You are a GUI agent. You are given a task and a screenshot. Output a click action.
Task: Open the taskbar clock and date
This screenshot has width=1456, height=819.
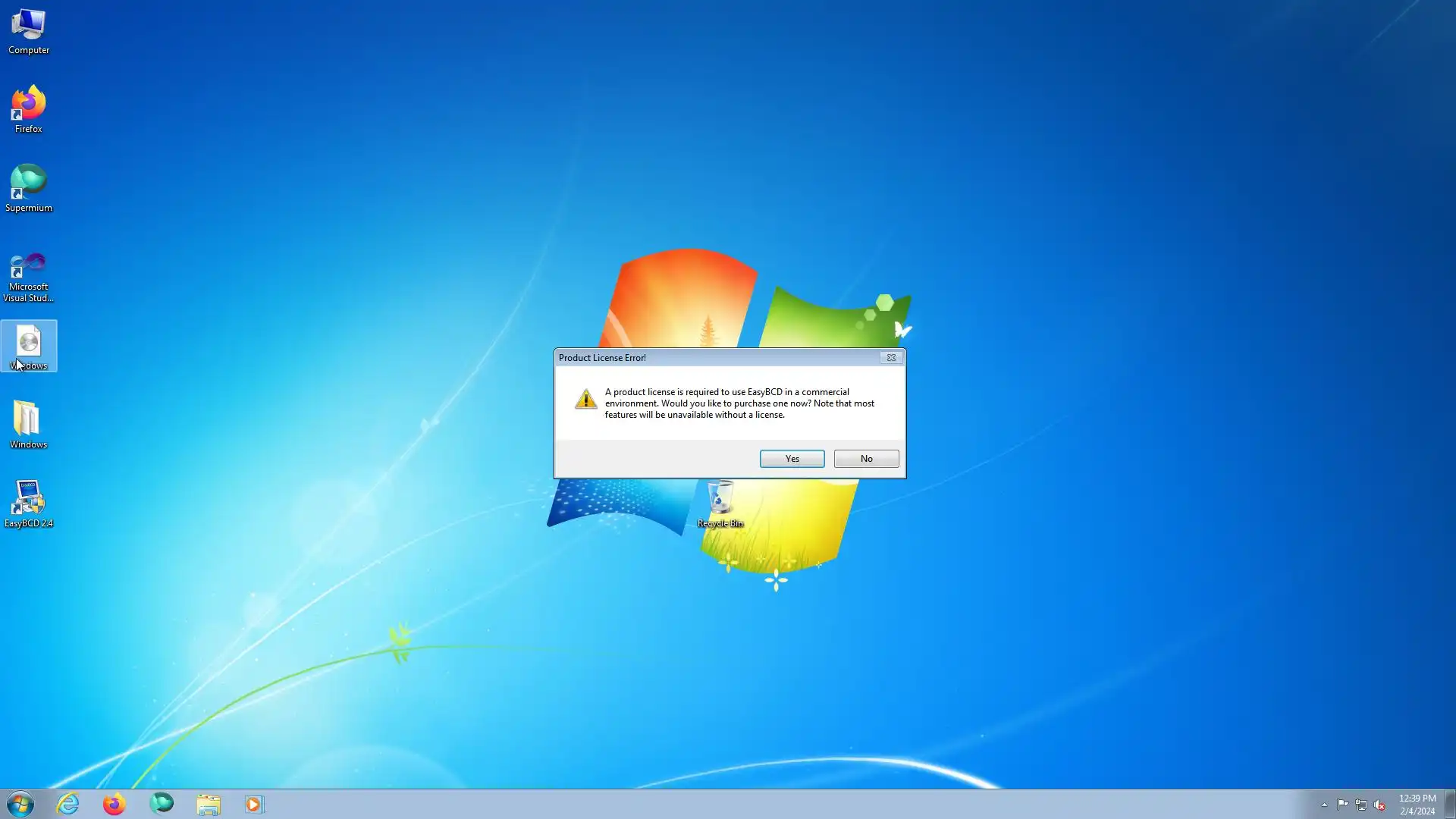coord(1417,805)
